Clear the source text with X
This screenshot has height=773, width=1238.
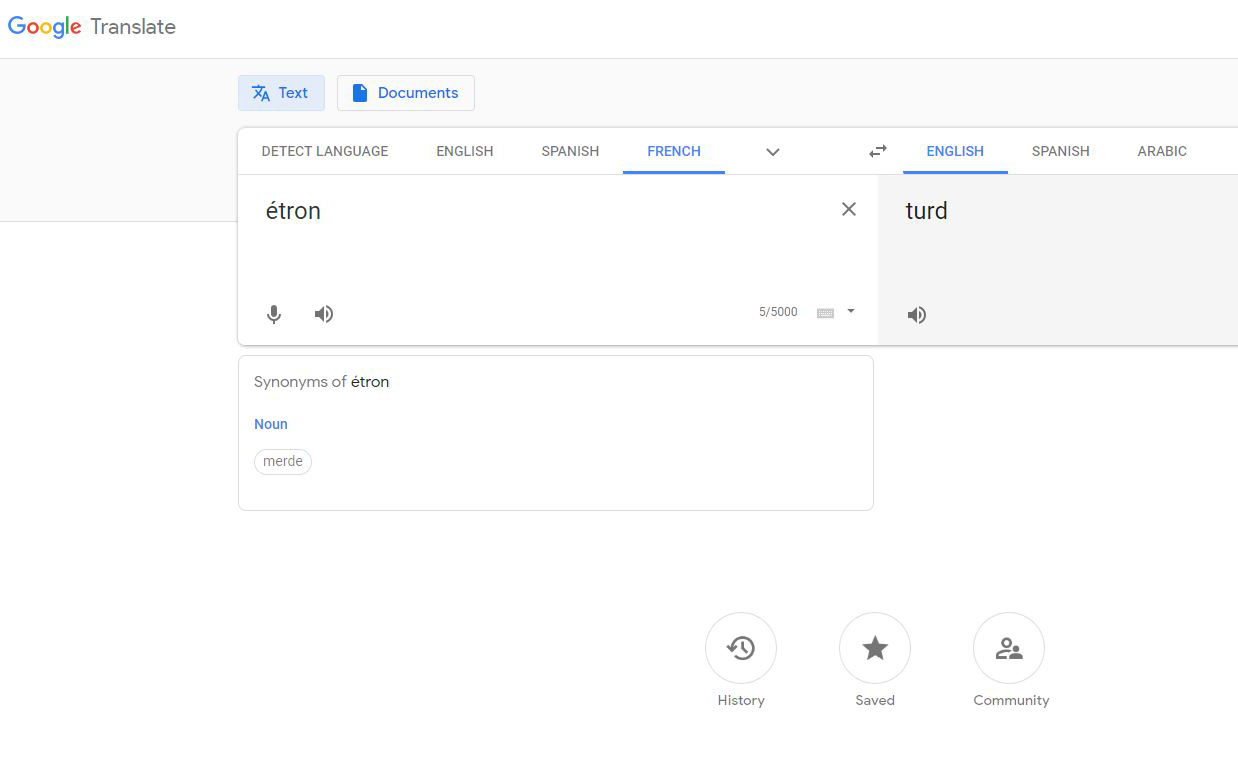(x=849, y=209)
